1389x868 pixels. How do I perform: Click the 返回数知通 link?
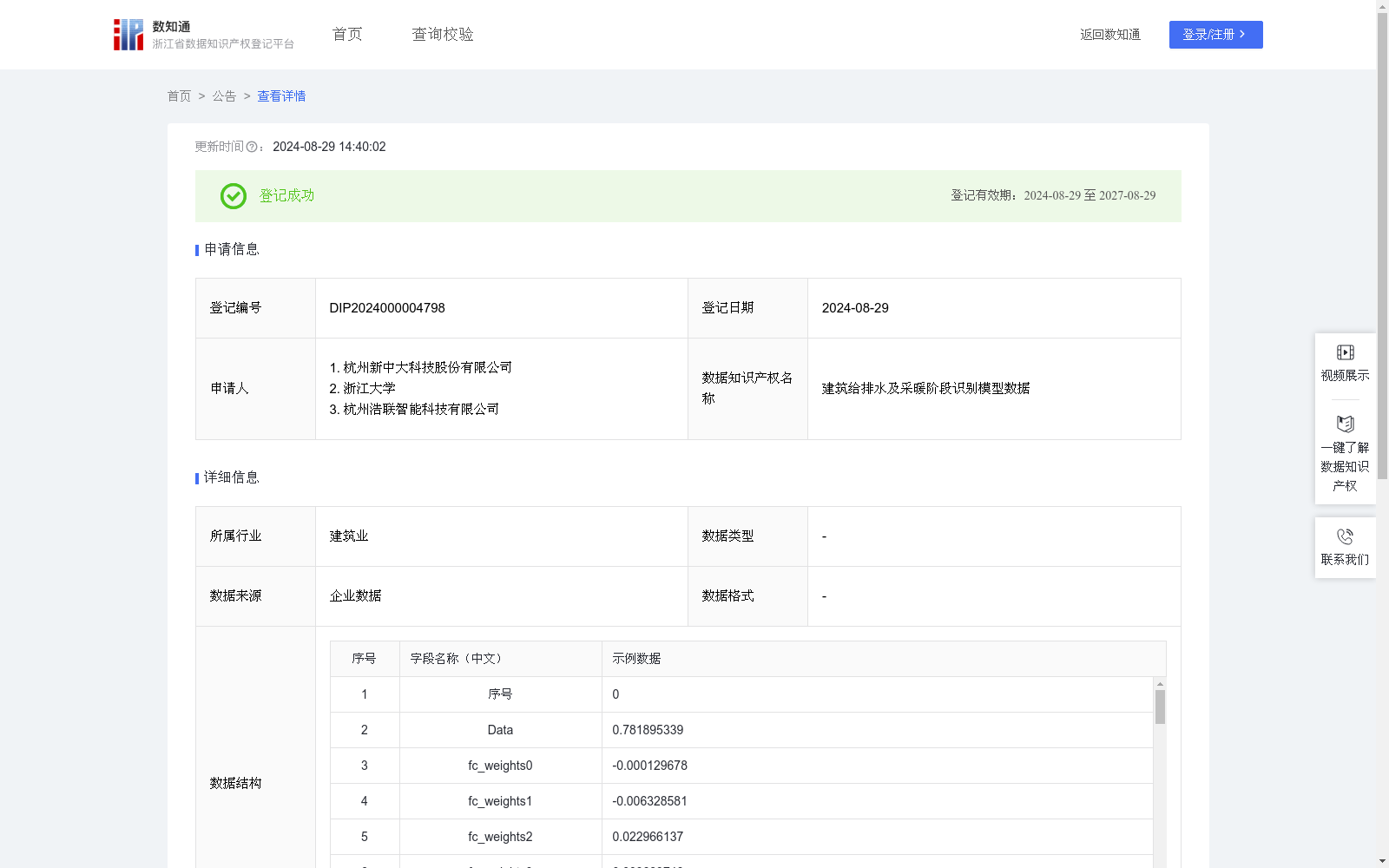point(1110,35)
